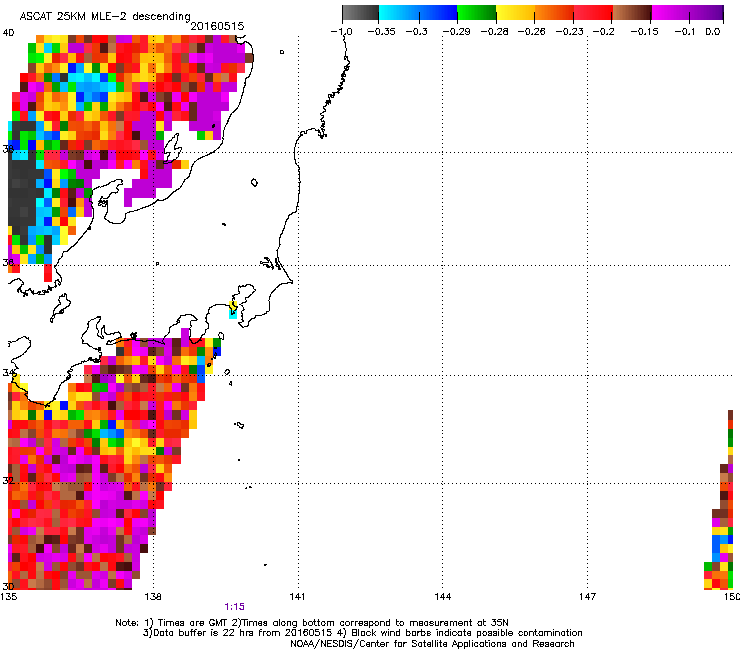Click the latitude label 32
The width and height of the screenshot is (740, 650).
tap(8, 481)
